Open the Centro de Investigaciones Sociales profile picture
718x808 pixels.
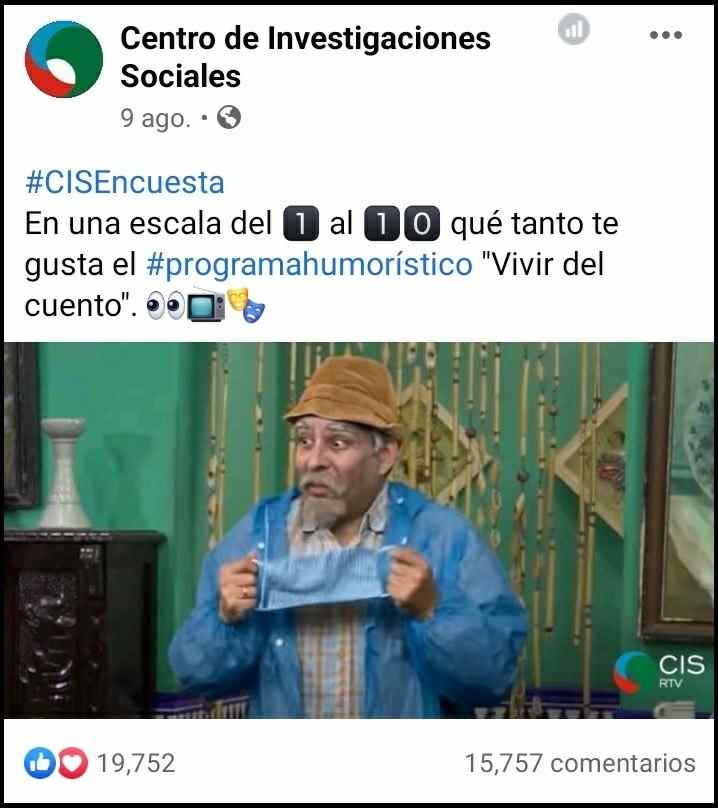point(64,59)
